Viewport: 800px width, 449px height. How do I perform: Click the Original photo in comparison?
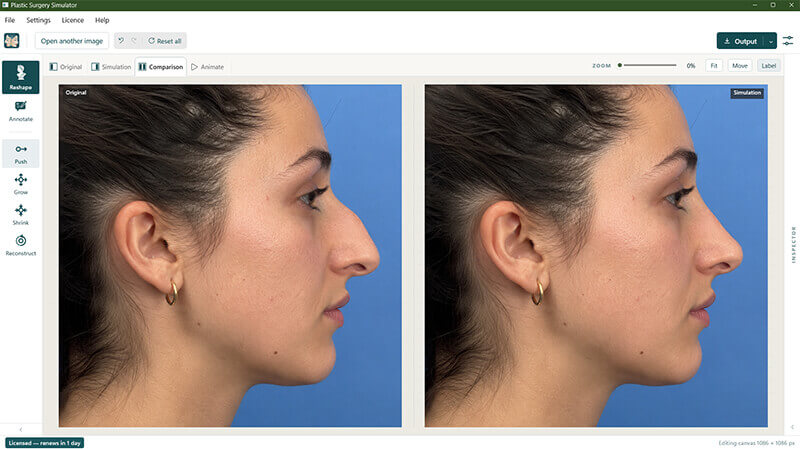230,256
